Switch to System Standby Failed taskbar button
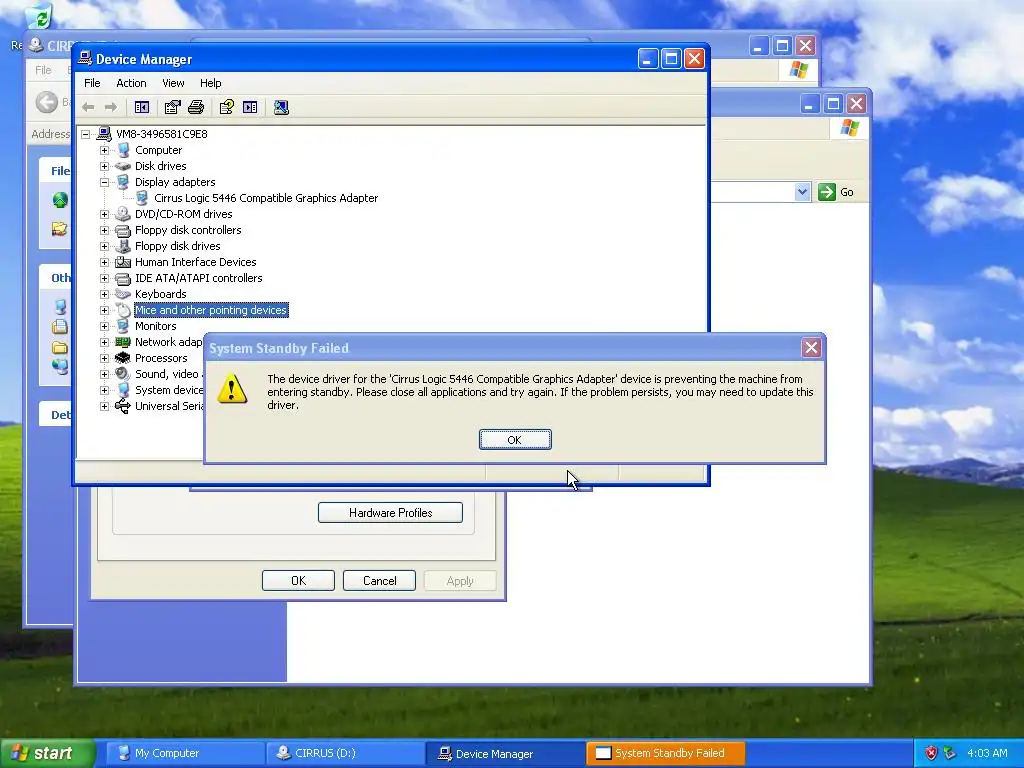This screenshot has width=1024, height=768. point(665,753)
